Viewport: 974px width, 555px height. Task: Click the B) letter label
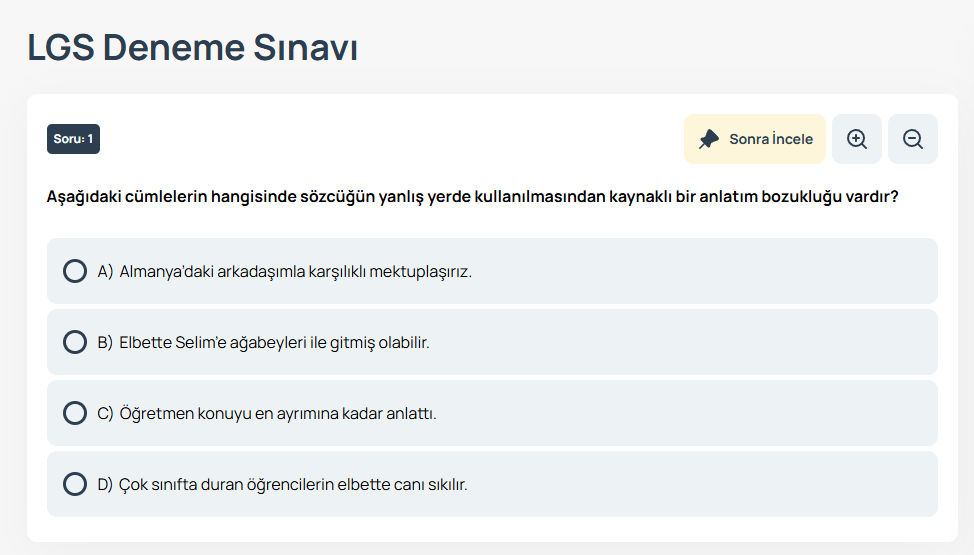(105, 342)
